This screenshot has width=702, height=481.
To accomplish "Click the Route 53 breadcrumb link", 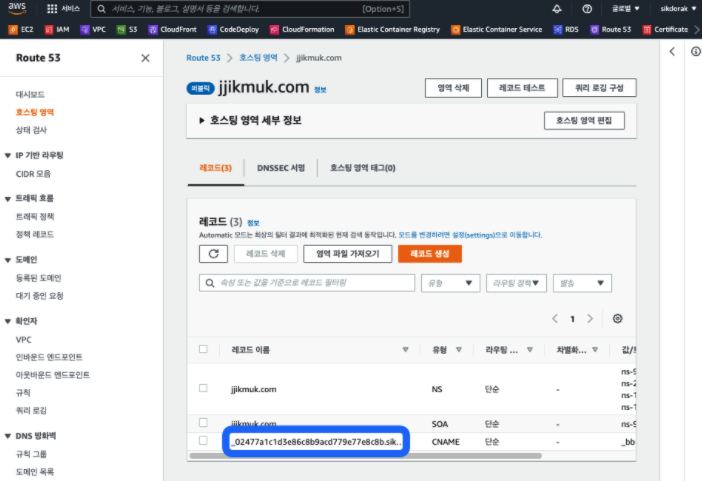I will click(x=203, y=58).
